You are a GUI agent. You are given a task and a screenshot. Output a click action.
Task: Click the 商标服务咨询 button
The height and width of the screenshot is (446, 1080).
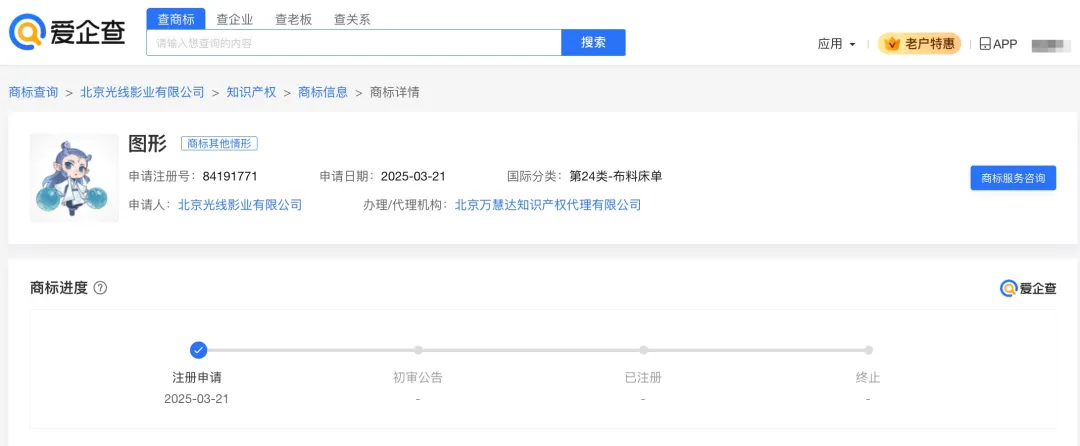(x=1013, y=178)
